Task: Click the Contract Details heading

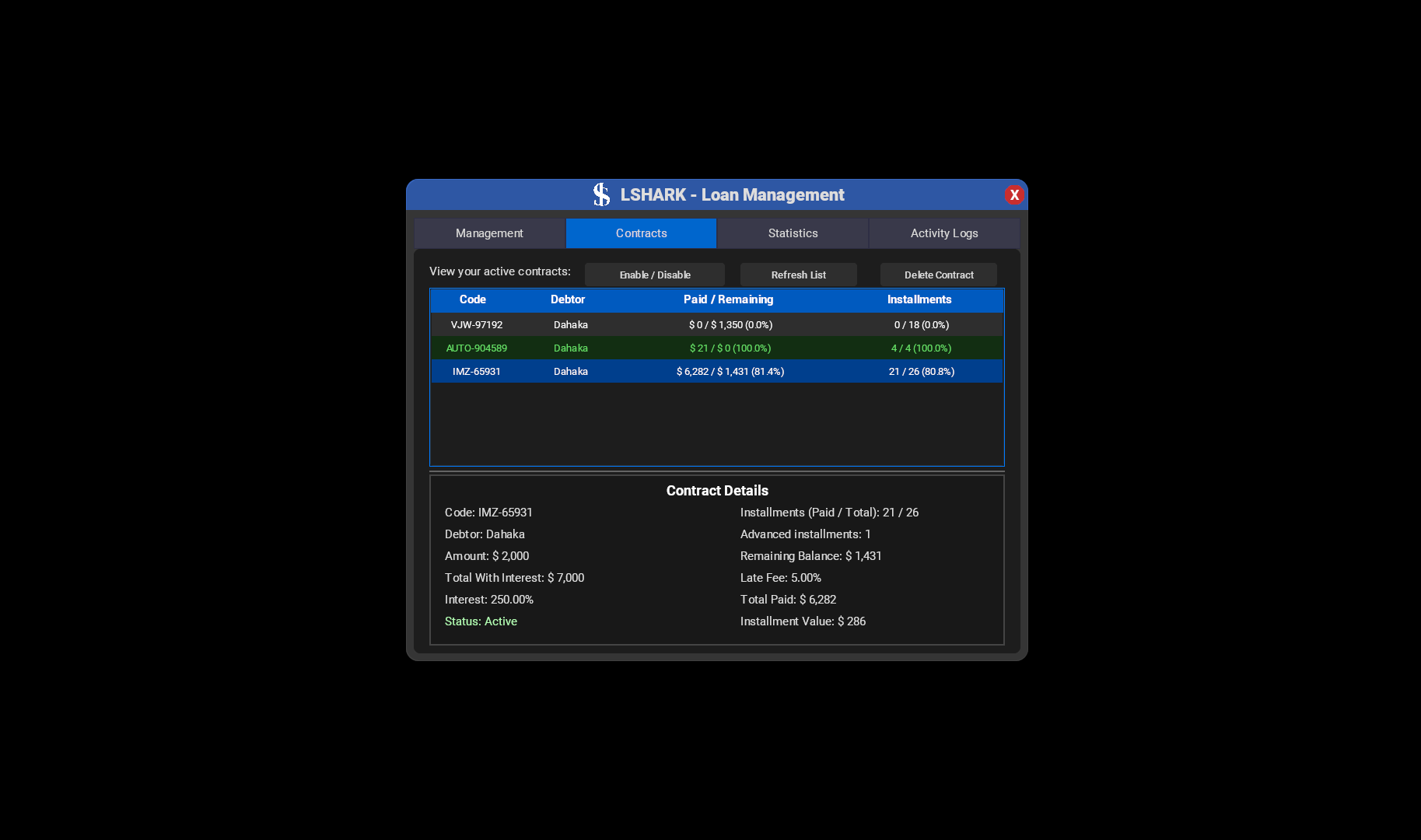Action: coord(717,491)
